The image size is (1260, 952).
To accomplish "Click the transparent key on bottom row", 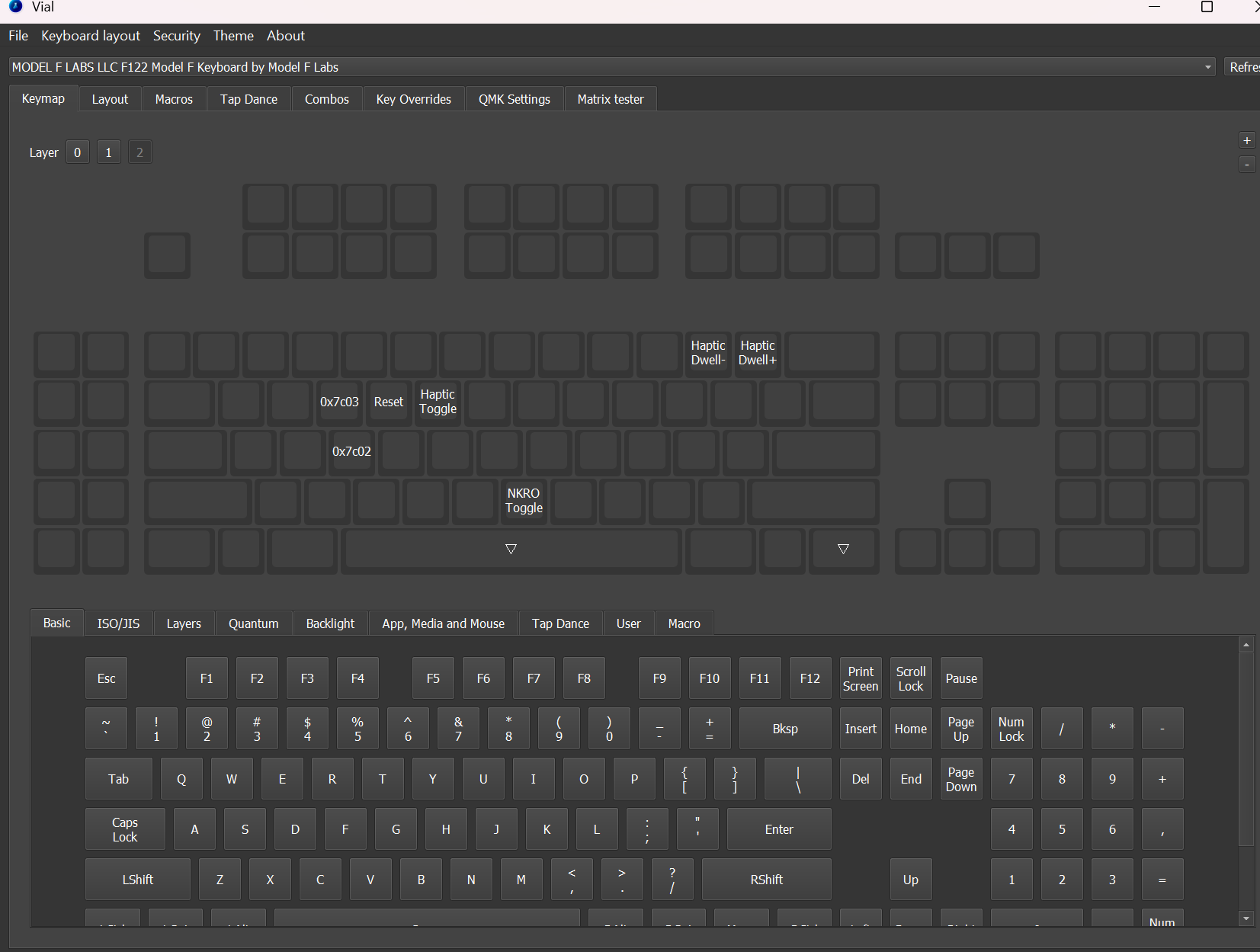I will click(511, 549).
